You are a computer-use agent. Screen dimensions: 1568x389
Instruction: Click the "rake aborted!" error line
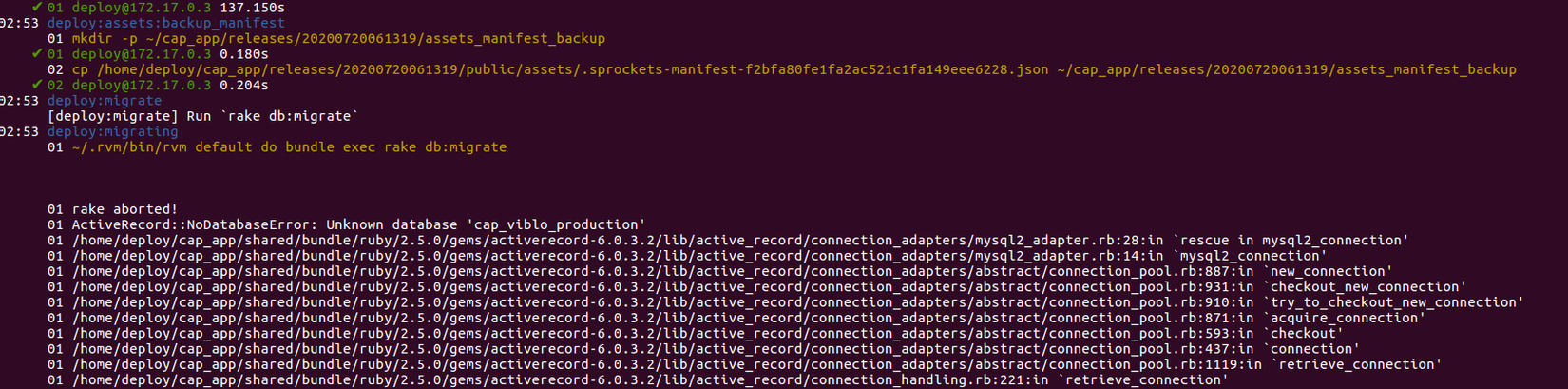(124, 209)
